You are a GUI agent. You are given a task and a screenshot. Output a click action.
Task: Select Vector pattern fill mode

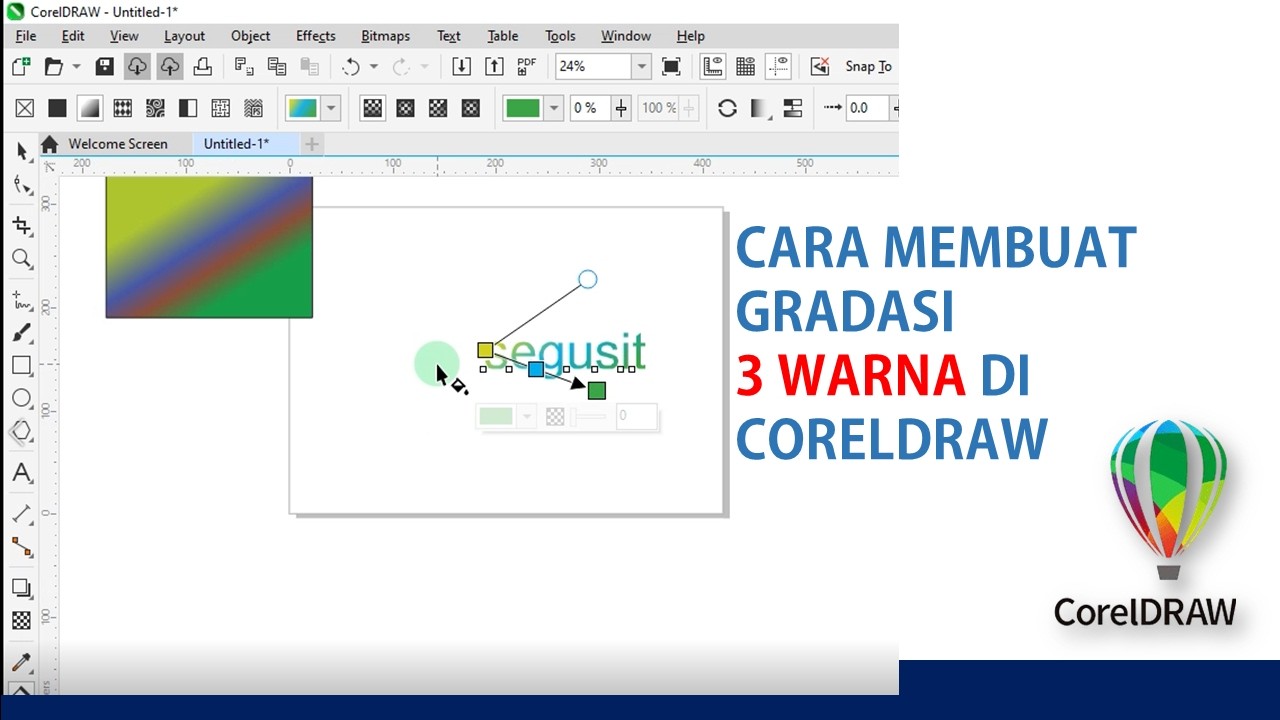pos(123,108)
